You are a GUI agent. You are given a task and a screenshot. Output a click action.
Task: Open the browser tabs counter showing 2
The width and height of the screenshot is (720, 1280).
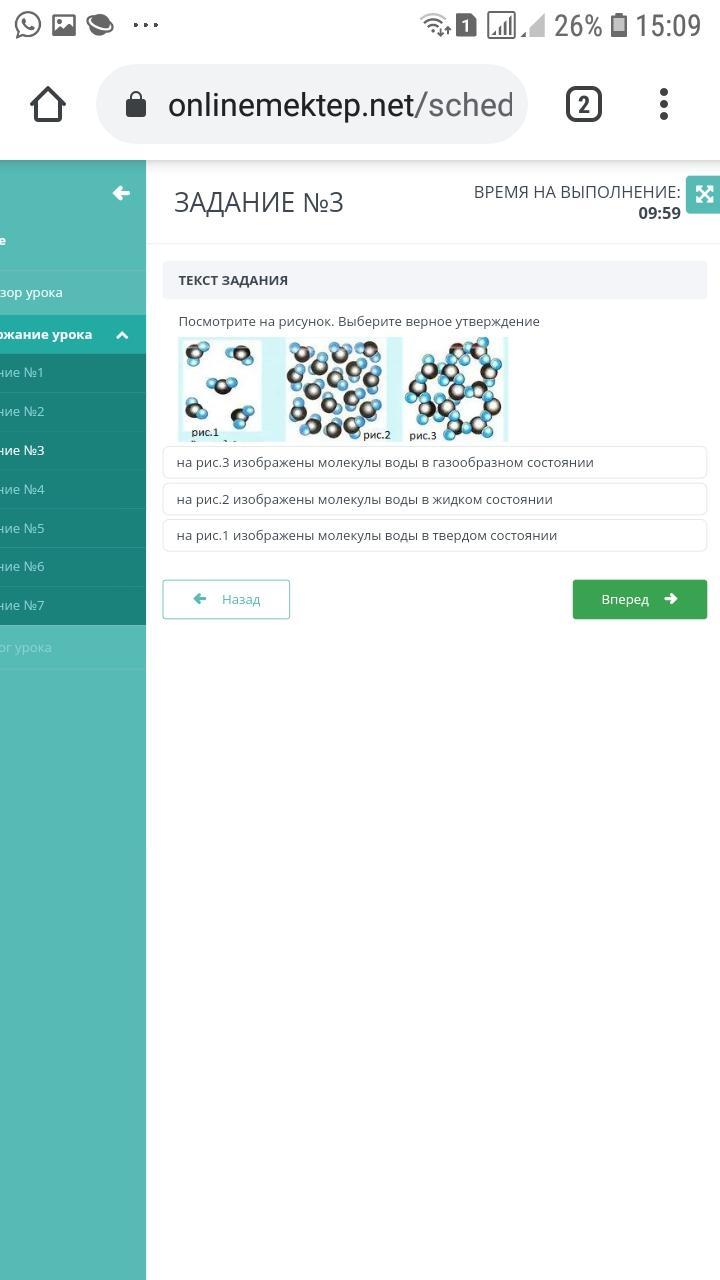[x=584, y=104]
